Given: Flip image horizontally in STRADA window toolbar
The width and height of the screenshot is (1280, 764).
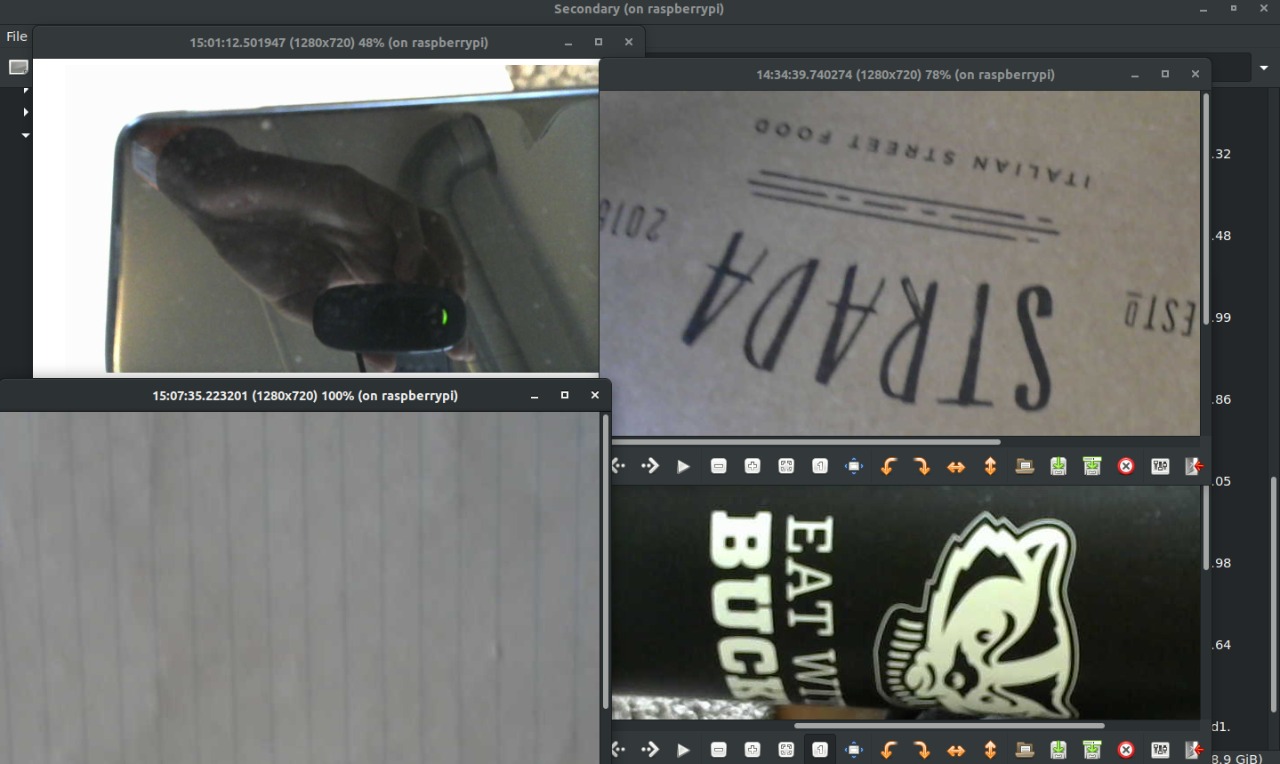Looking at the screenshot, I should (956, 466).
